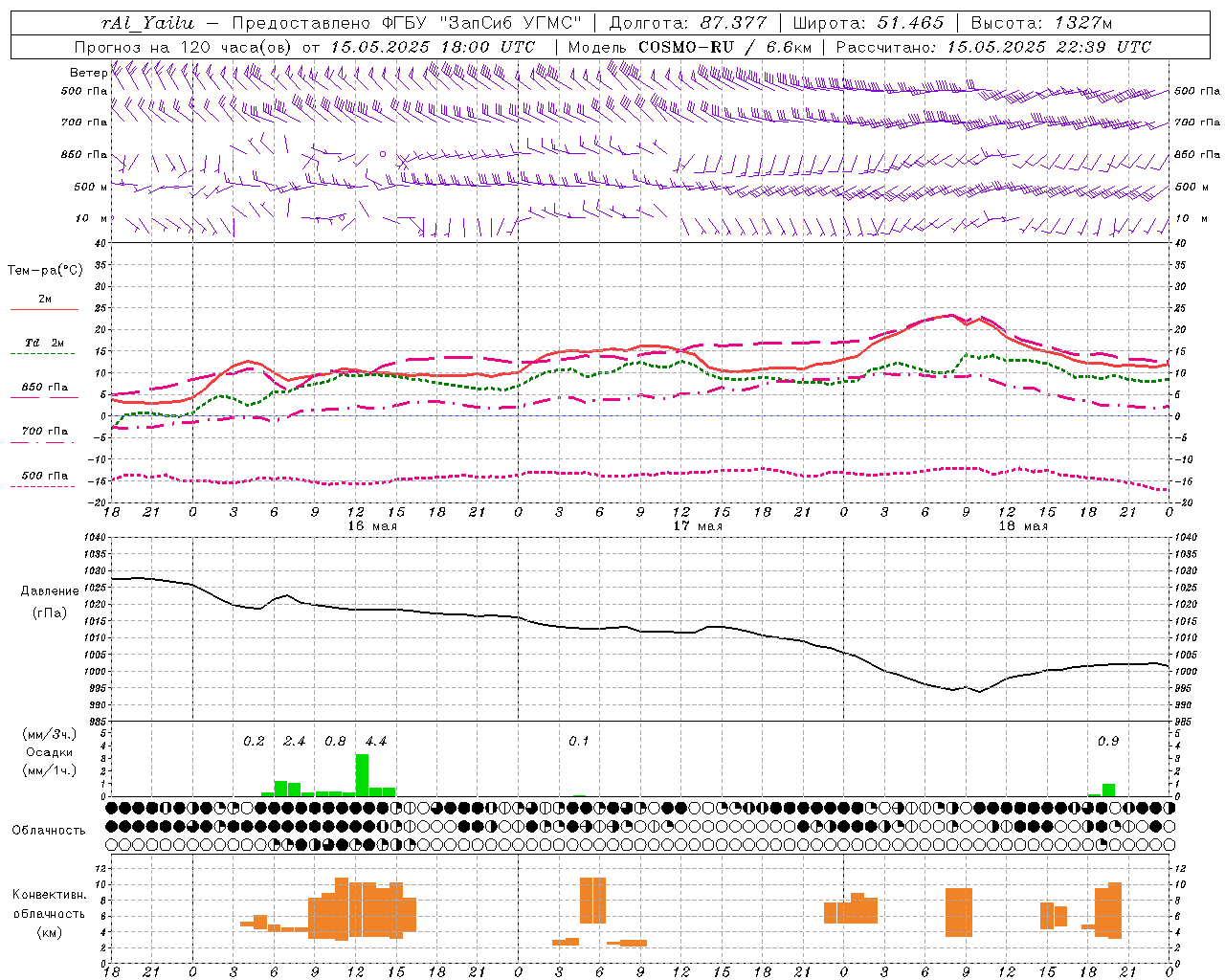Screen dimensions: 1225x980
Task: Click the dotted pink line sample under '500 гПа' legend
Action: 43,486
